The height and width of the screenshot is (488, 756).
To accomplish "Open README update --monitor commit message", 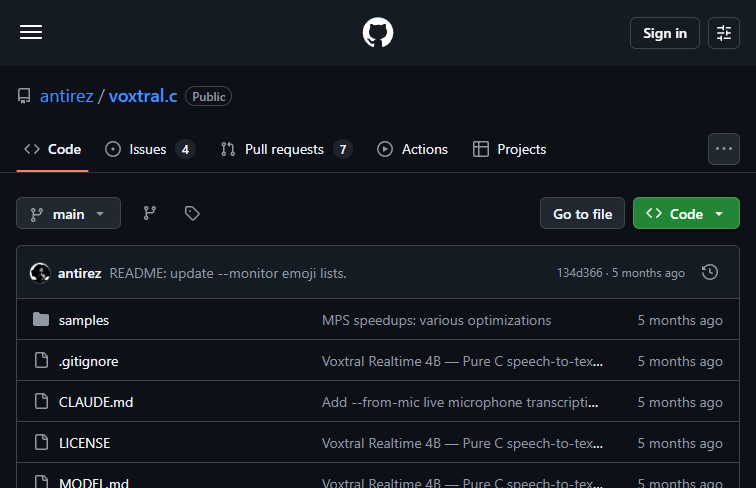I will click(228, 273).
